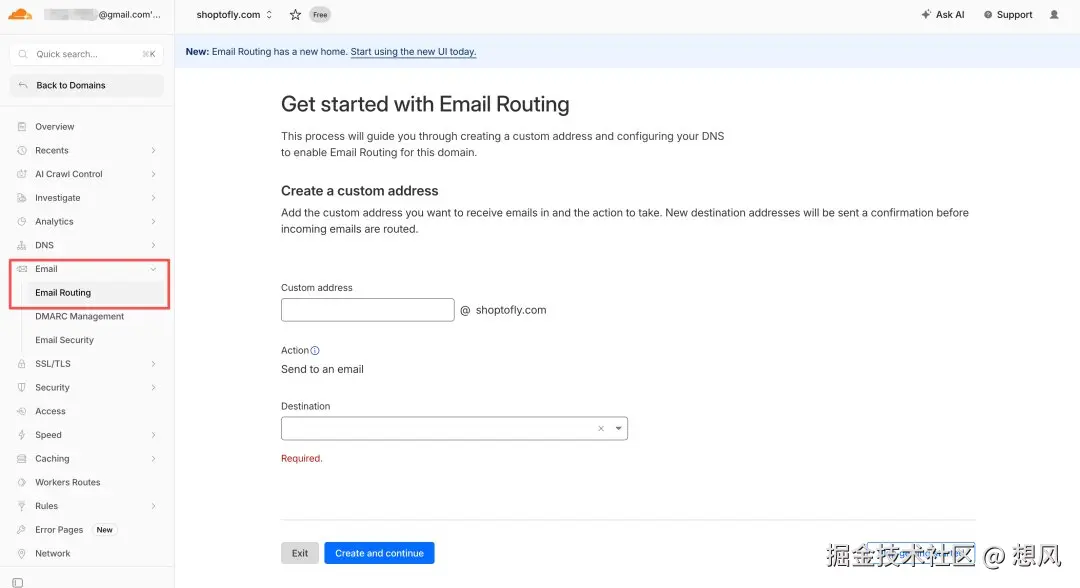The image size is (1080, 588).
Task: Click the Error Pages wrench icon
Action: pos(21,530)
